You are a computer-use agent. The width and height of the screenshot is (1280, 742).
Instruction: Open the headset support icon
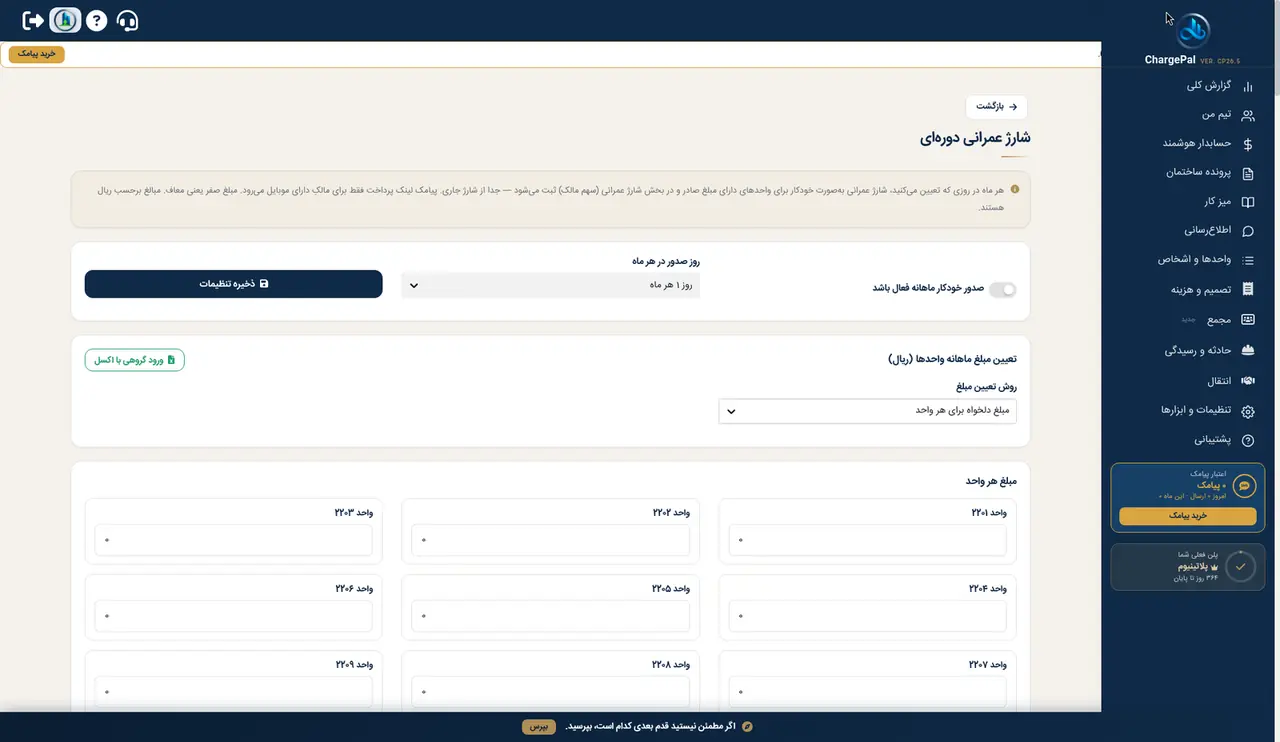click(x=127, y=20)
